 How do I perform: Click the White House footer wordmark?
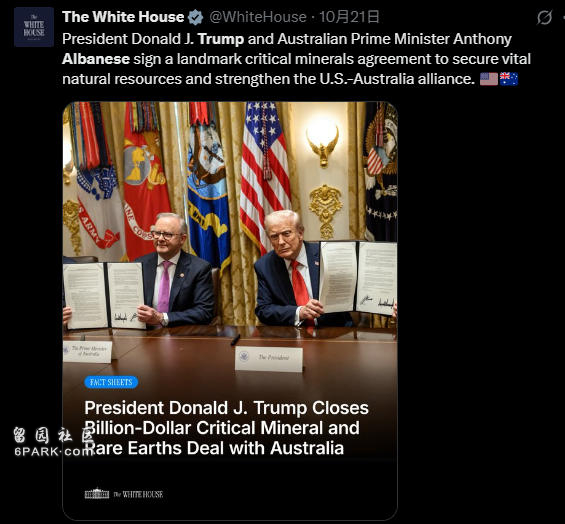click(x=139, y=494)
